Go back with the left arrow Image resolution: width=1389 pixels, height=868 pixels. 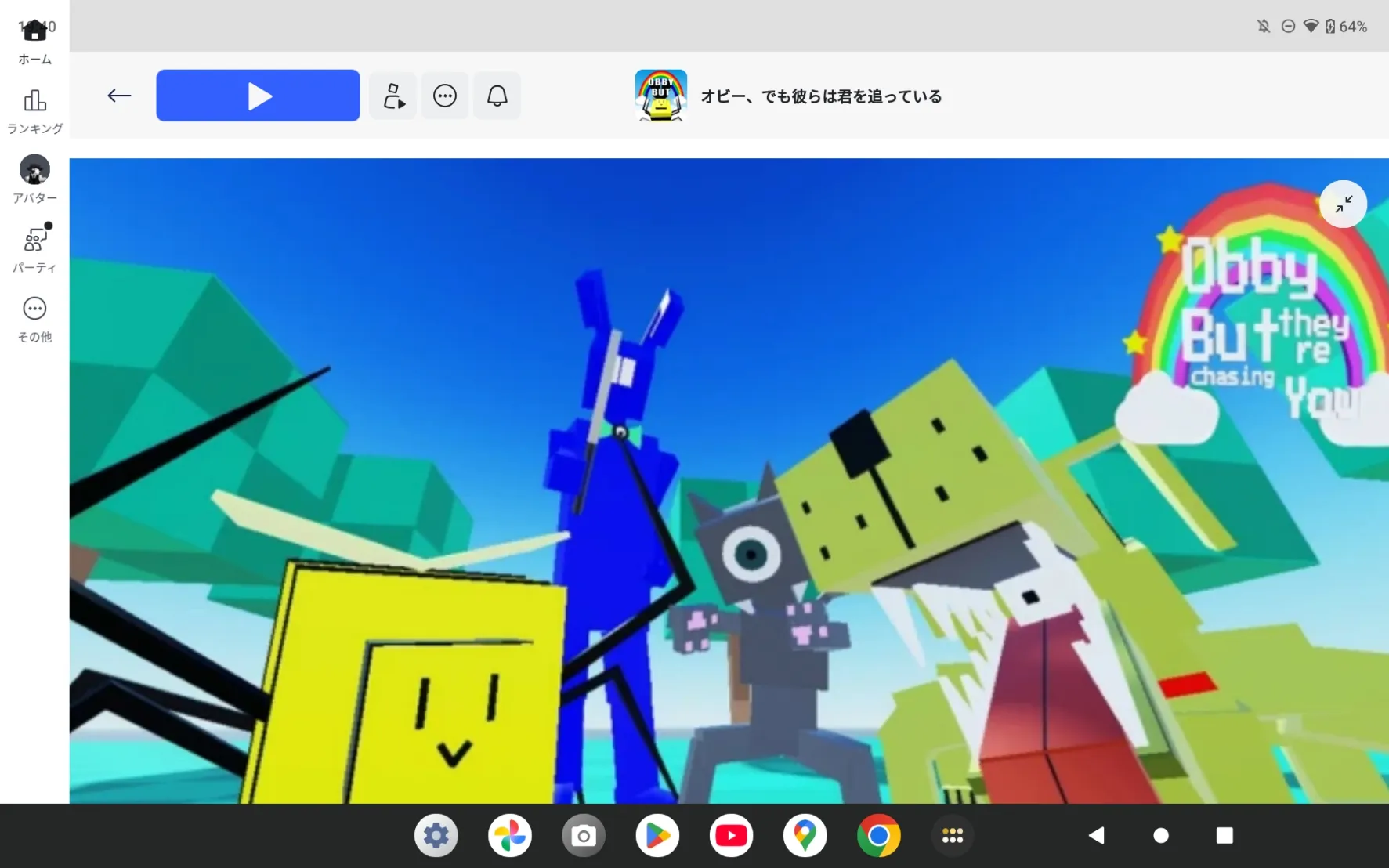(119, 96)
